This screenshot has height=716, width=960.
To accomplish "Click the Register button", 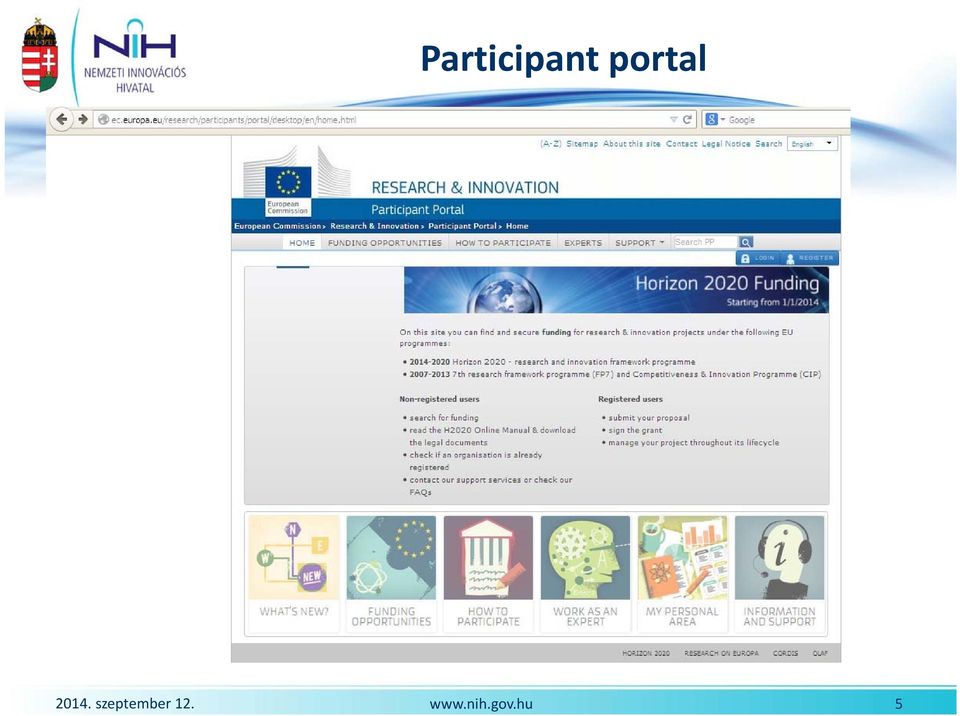I will pyautogui.click(x=809, y=258).
